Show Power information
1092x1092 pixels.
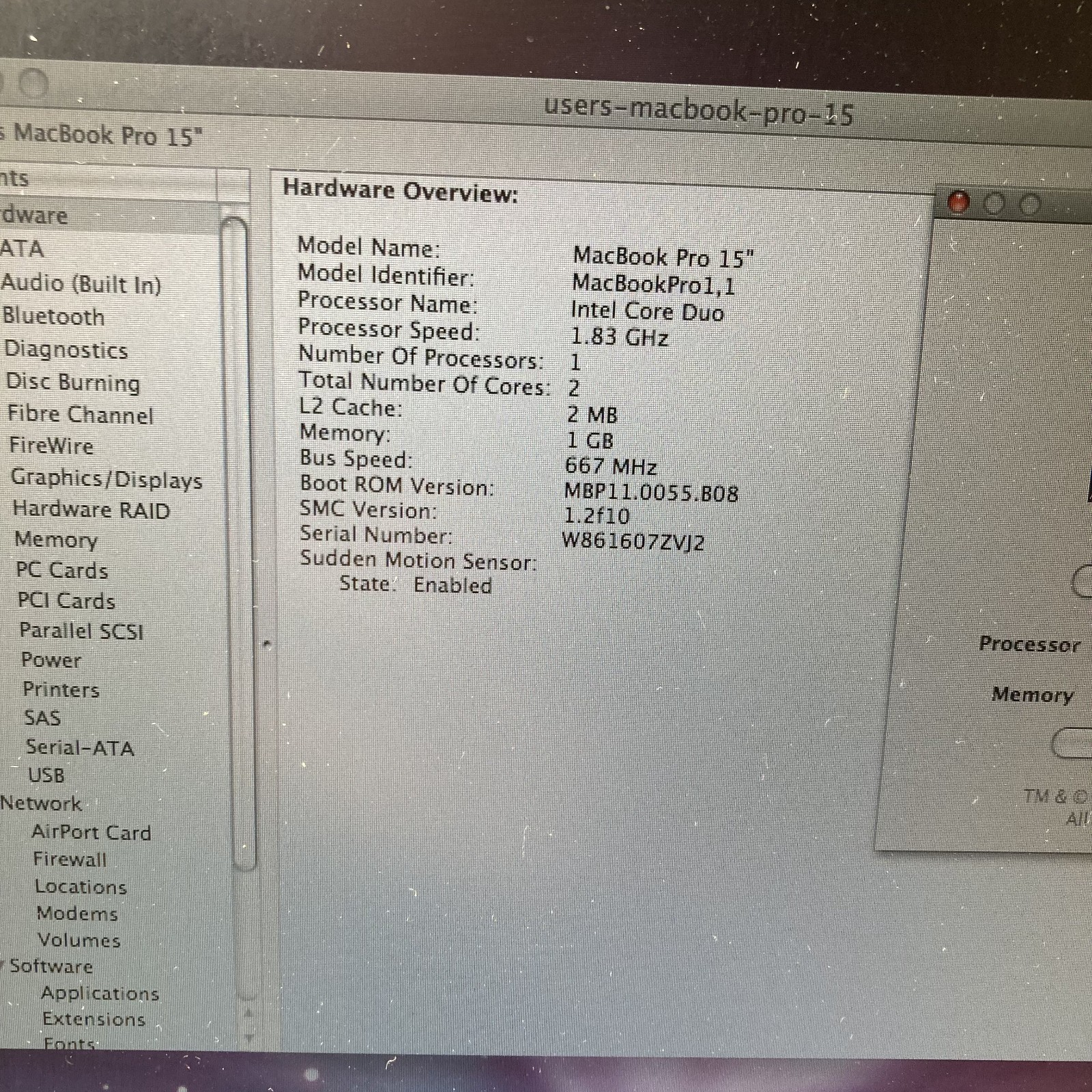click(51, 660)
